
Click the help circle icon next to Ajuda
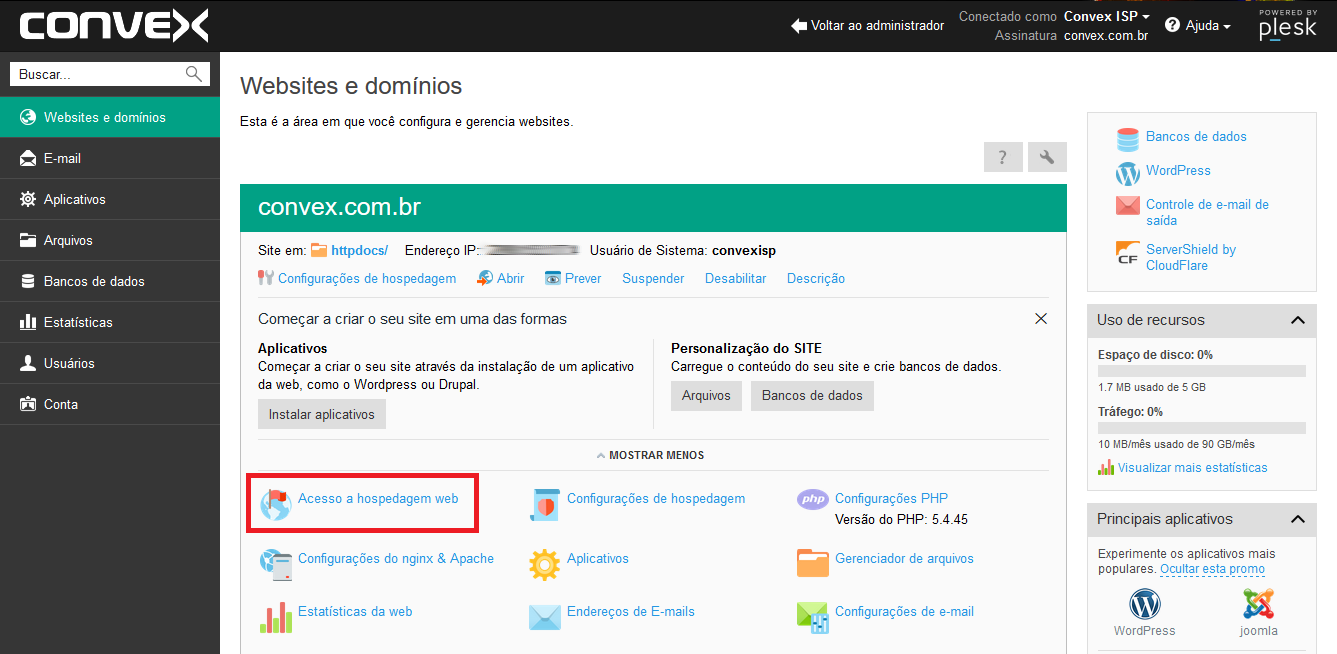1173,25
